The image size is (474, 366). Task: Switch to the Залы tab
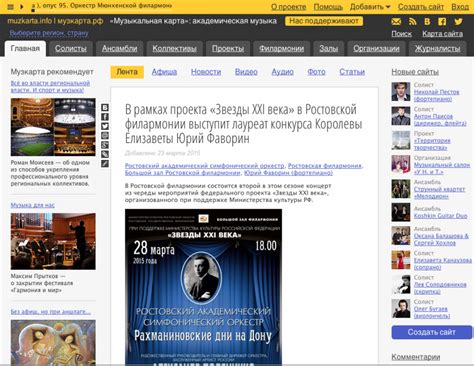(329, 49)
